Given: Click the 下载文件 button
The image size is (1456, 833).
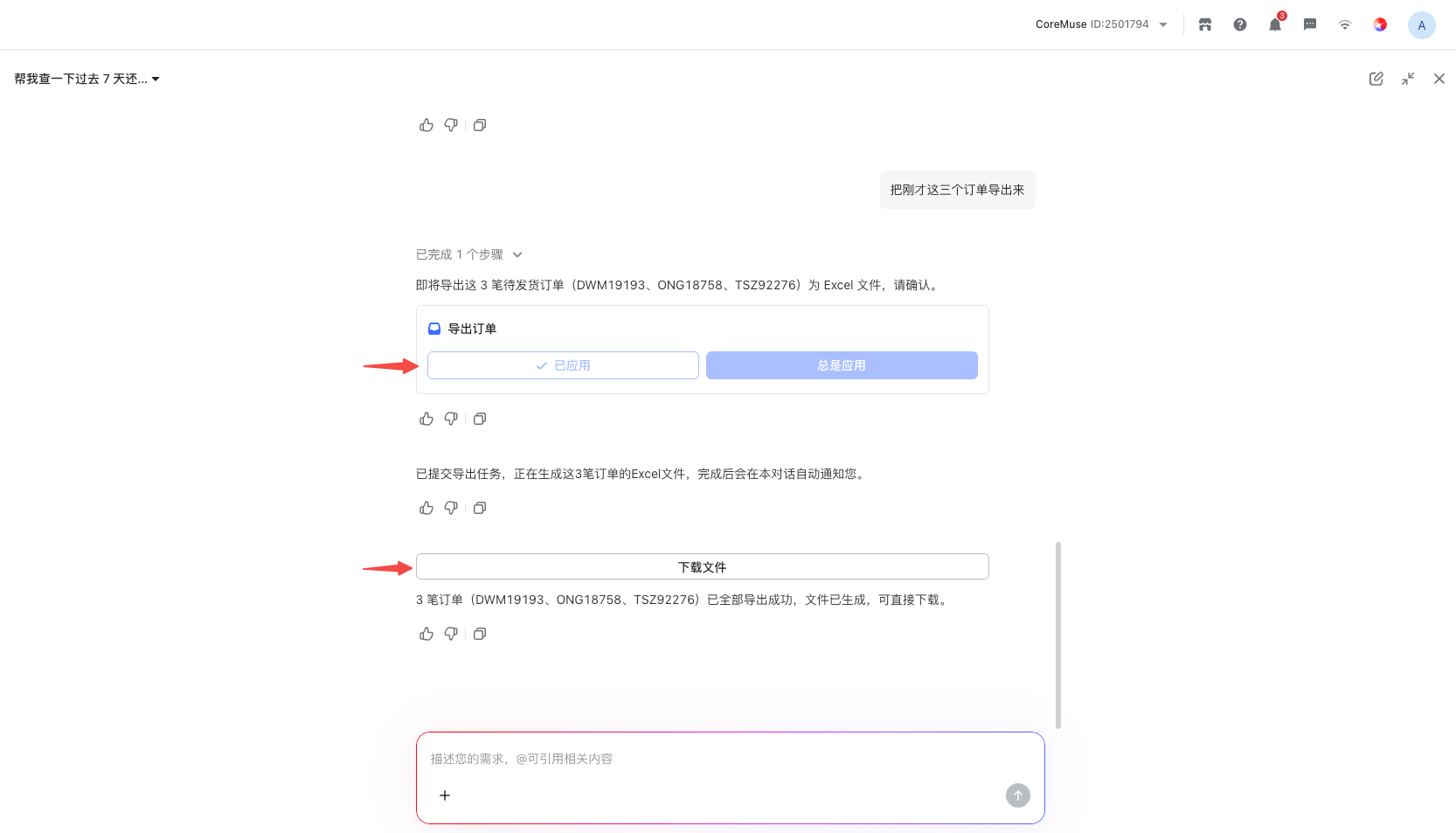Looking at the screenshot, I should (x=703, y=566).
